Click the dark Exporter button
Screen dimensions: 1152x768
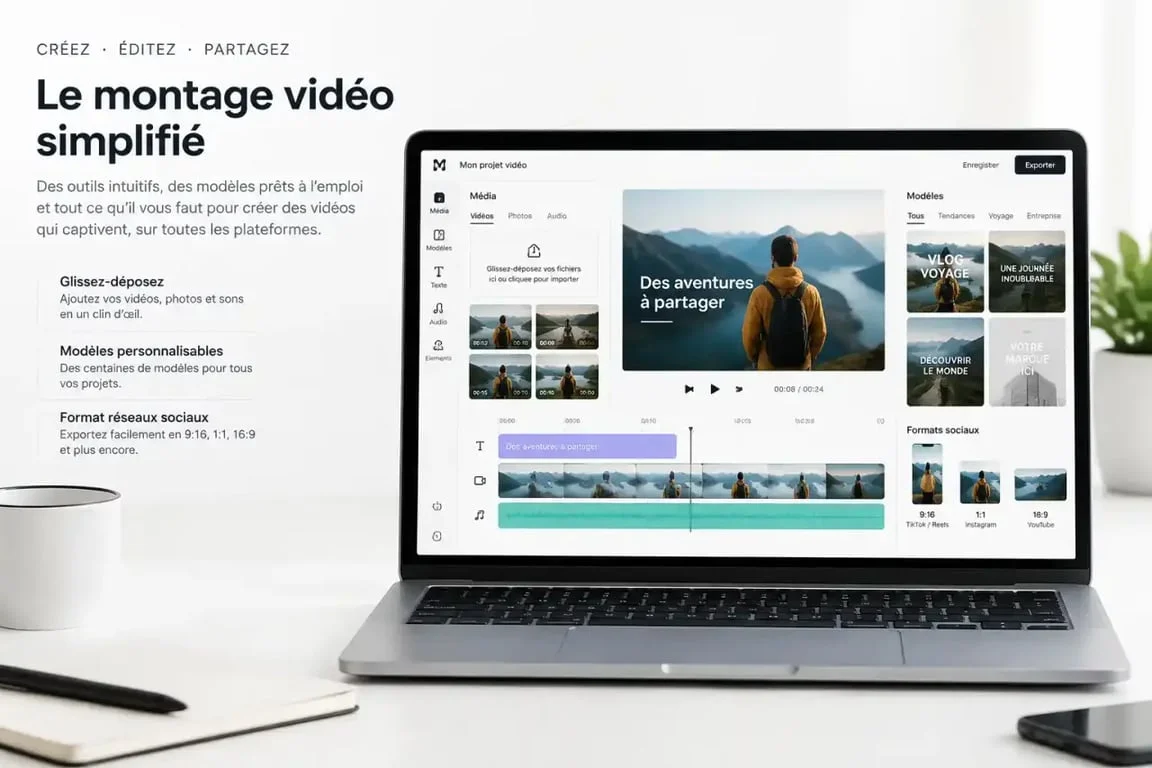pos(1040,165)
